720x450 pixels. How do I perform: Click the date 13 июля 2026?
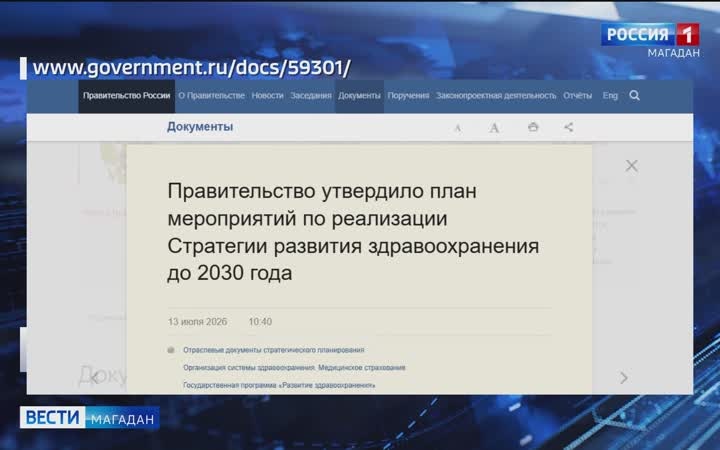197,322
